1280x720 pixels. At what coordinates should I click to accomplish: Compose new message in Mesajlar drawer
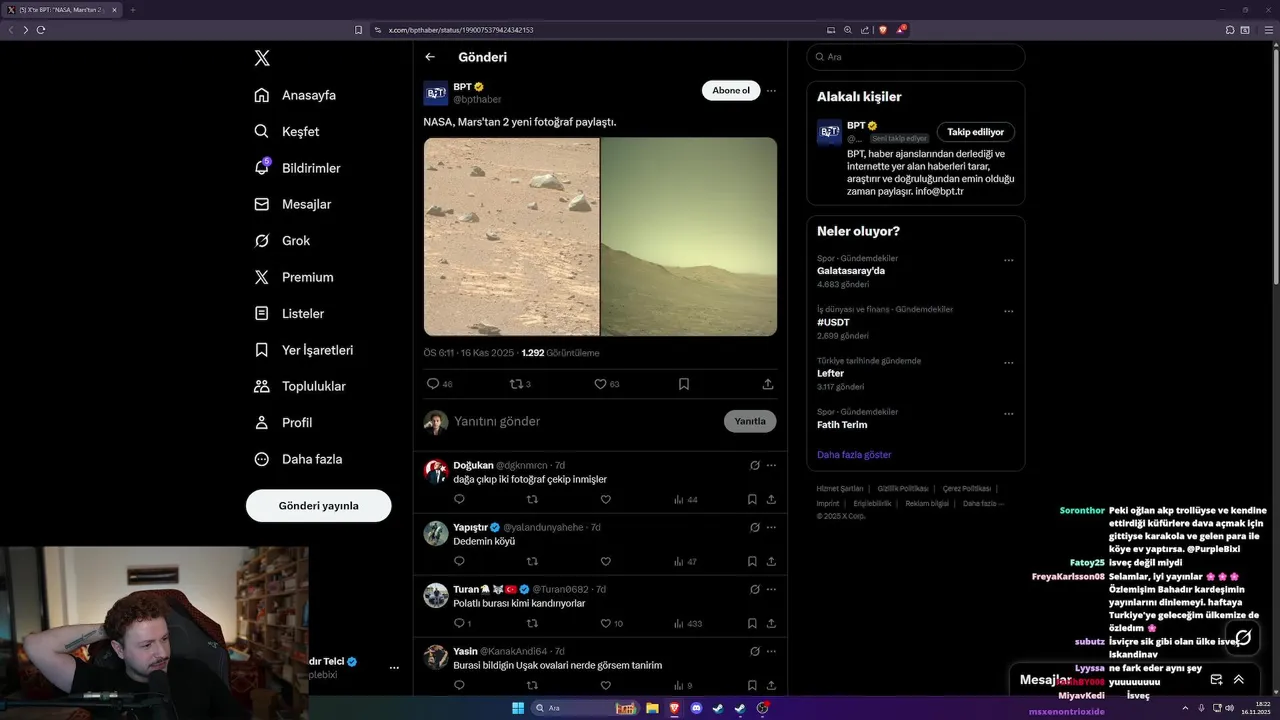coord(1216,679)
